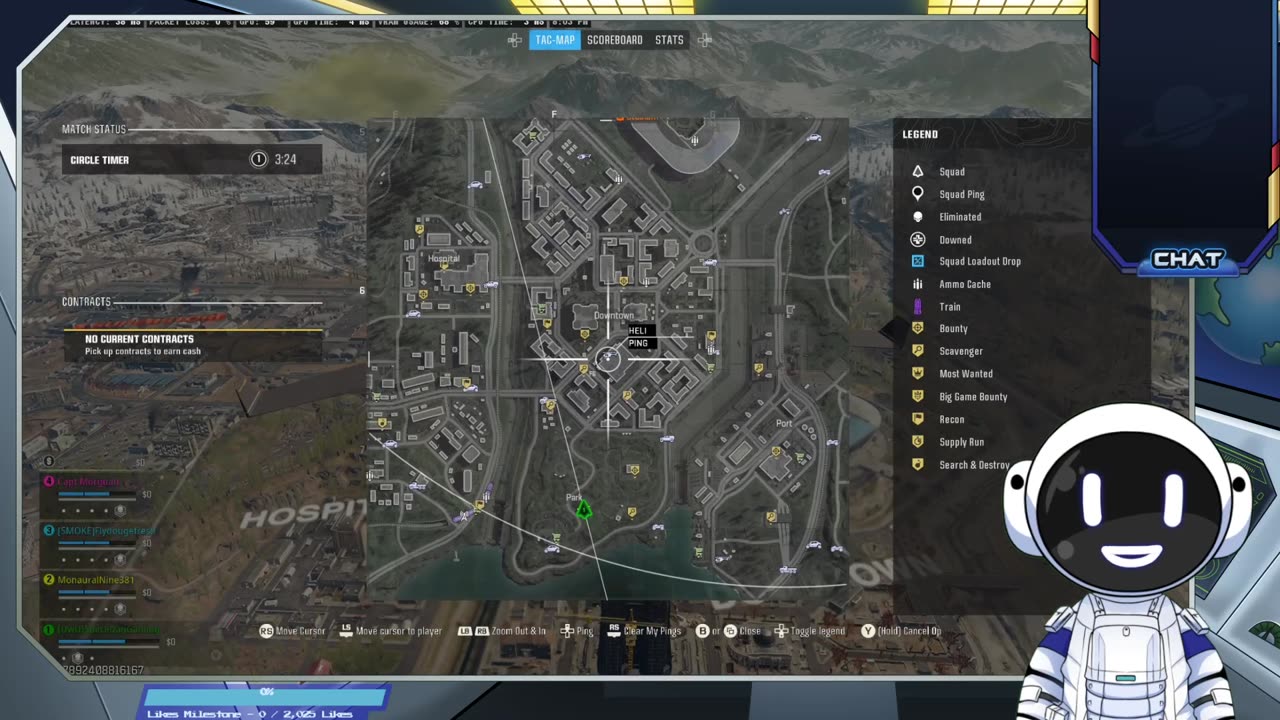Click the CONTRACTS heading
The width and height of the screenshot is (1280, 720).
(x=86, y=301)
